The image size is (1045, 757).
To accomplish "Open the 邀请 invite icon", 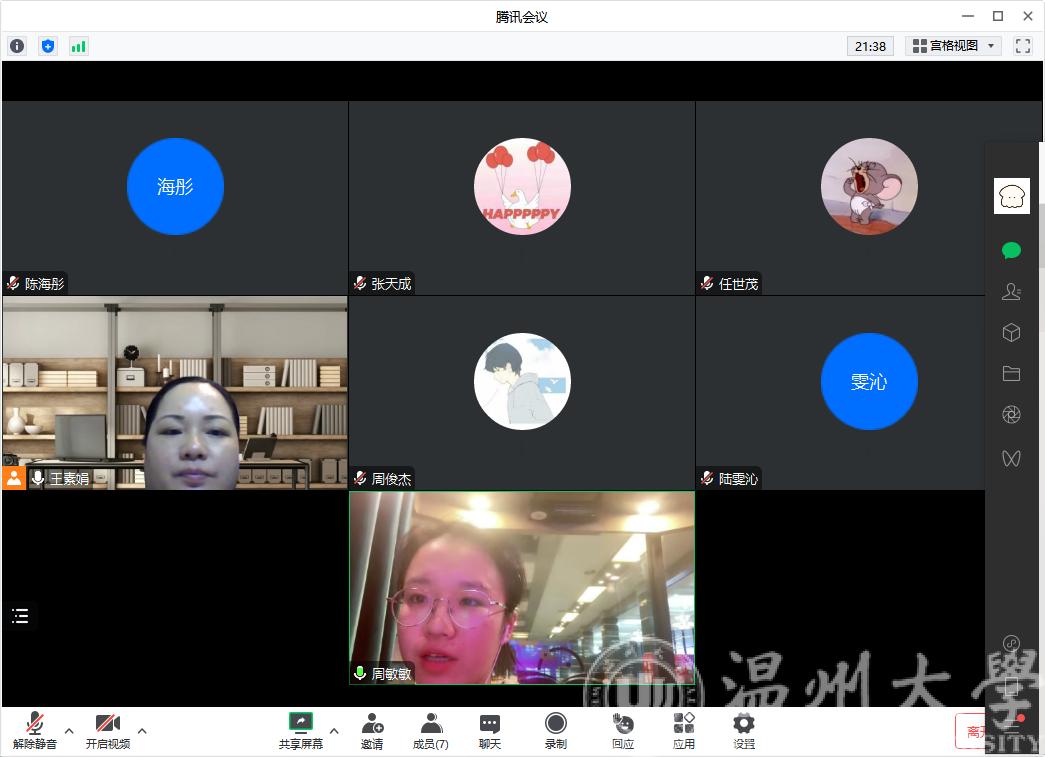I will click(372, 730).
